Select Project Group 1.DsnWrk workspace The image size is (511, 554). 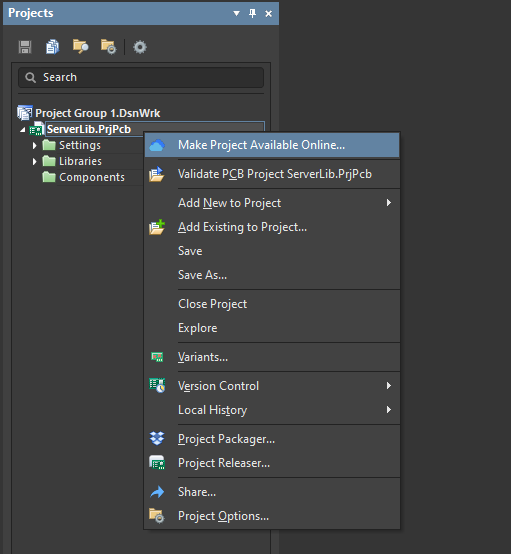click(x=98, y=113)
